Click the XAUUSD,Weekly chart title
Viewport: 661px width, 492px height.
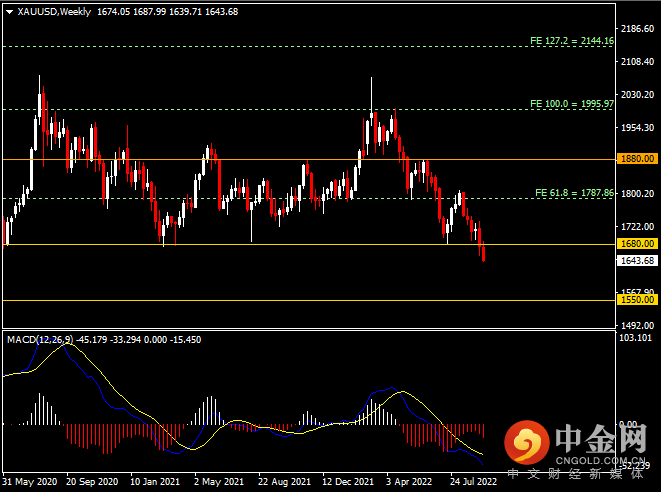point(54,12)
